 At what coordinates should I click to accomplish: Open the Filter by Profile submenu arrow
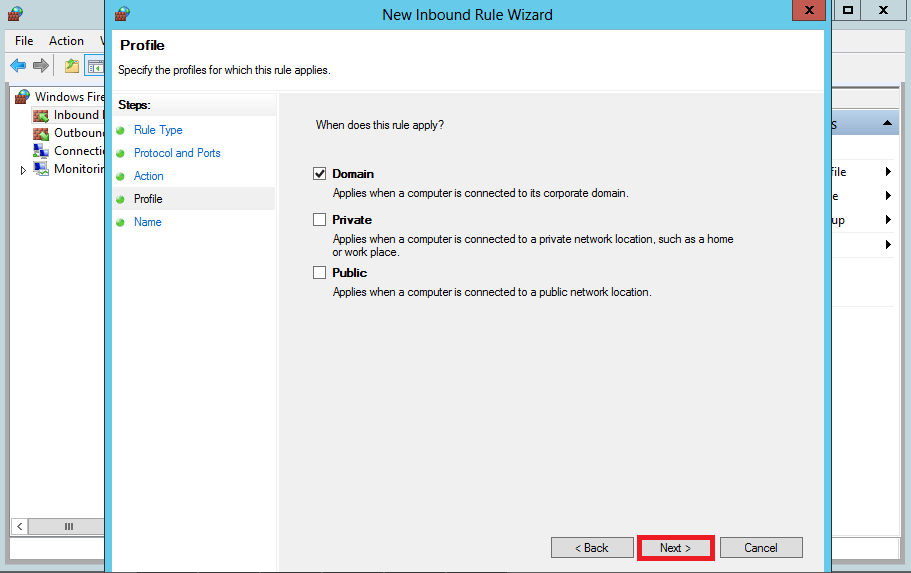[x=887, y=172]
